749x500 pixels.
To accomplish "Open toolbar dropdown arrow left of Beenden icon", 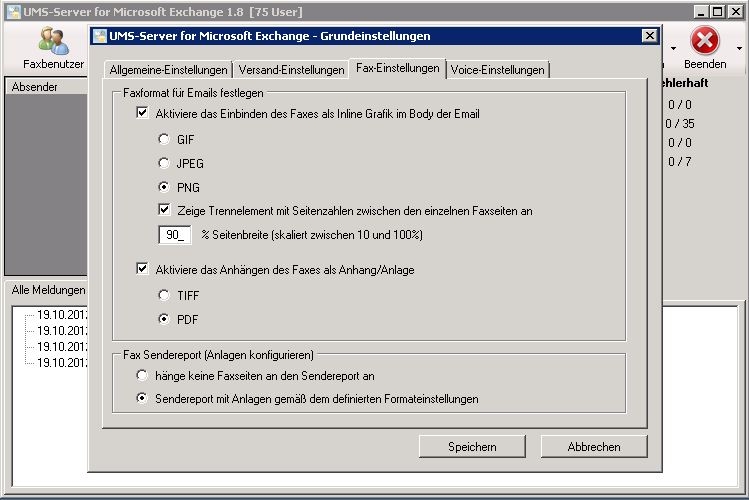I will click(673, 48).
